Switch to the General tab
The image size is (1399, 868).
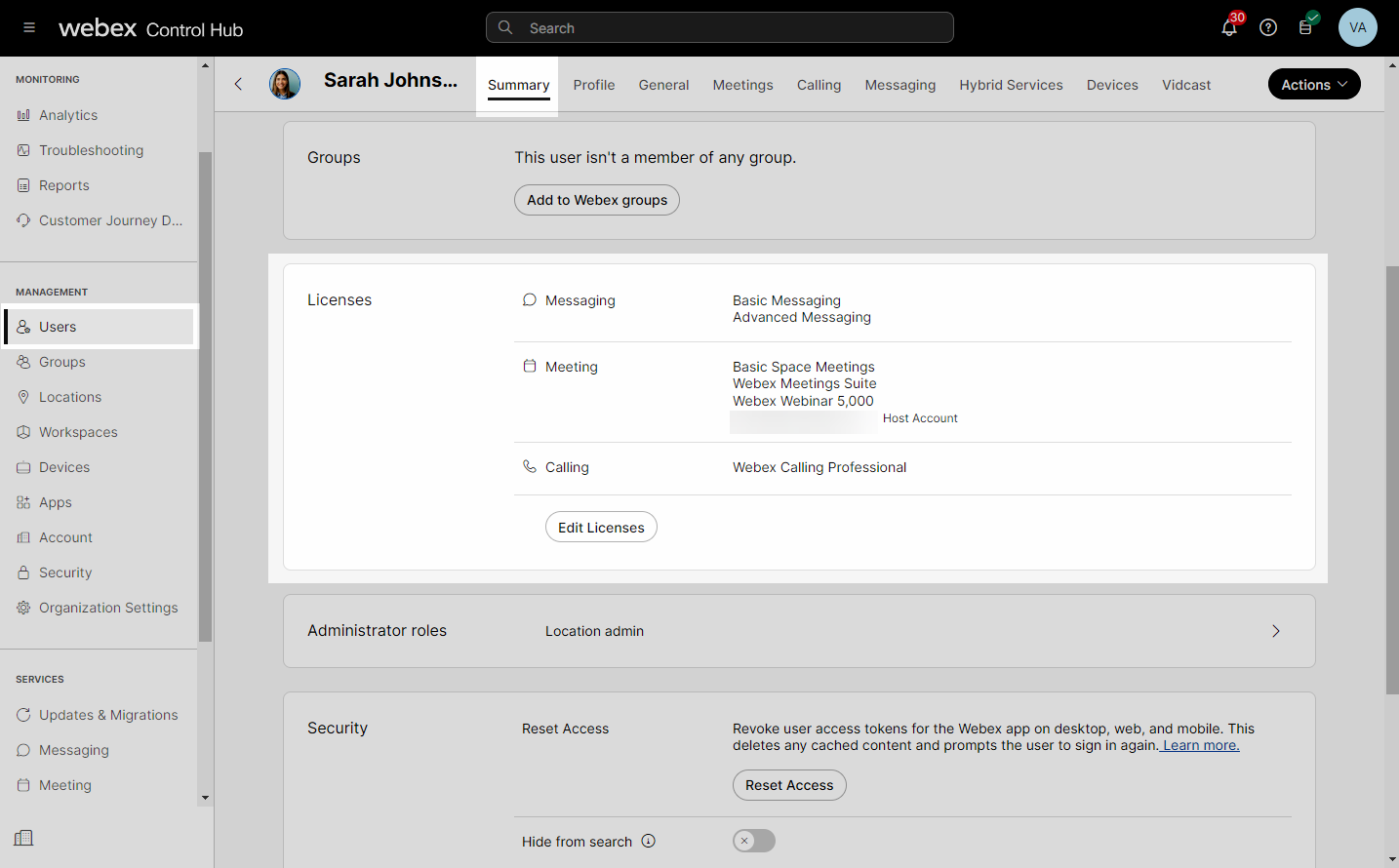(x=664, y=85)
